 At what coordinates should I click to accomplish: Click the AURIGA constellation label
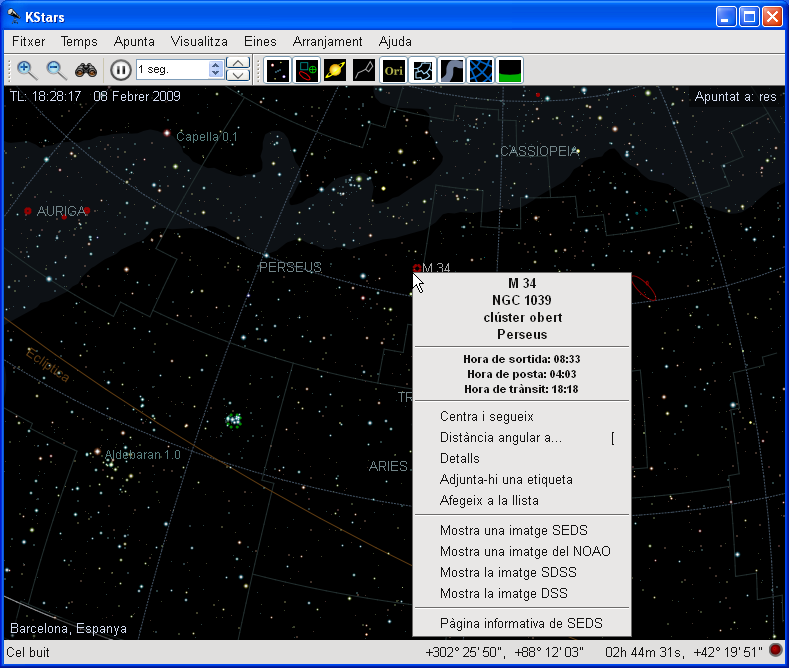pyautogui.click(x=61, y=211)
